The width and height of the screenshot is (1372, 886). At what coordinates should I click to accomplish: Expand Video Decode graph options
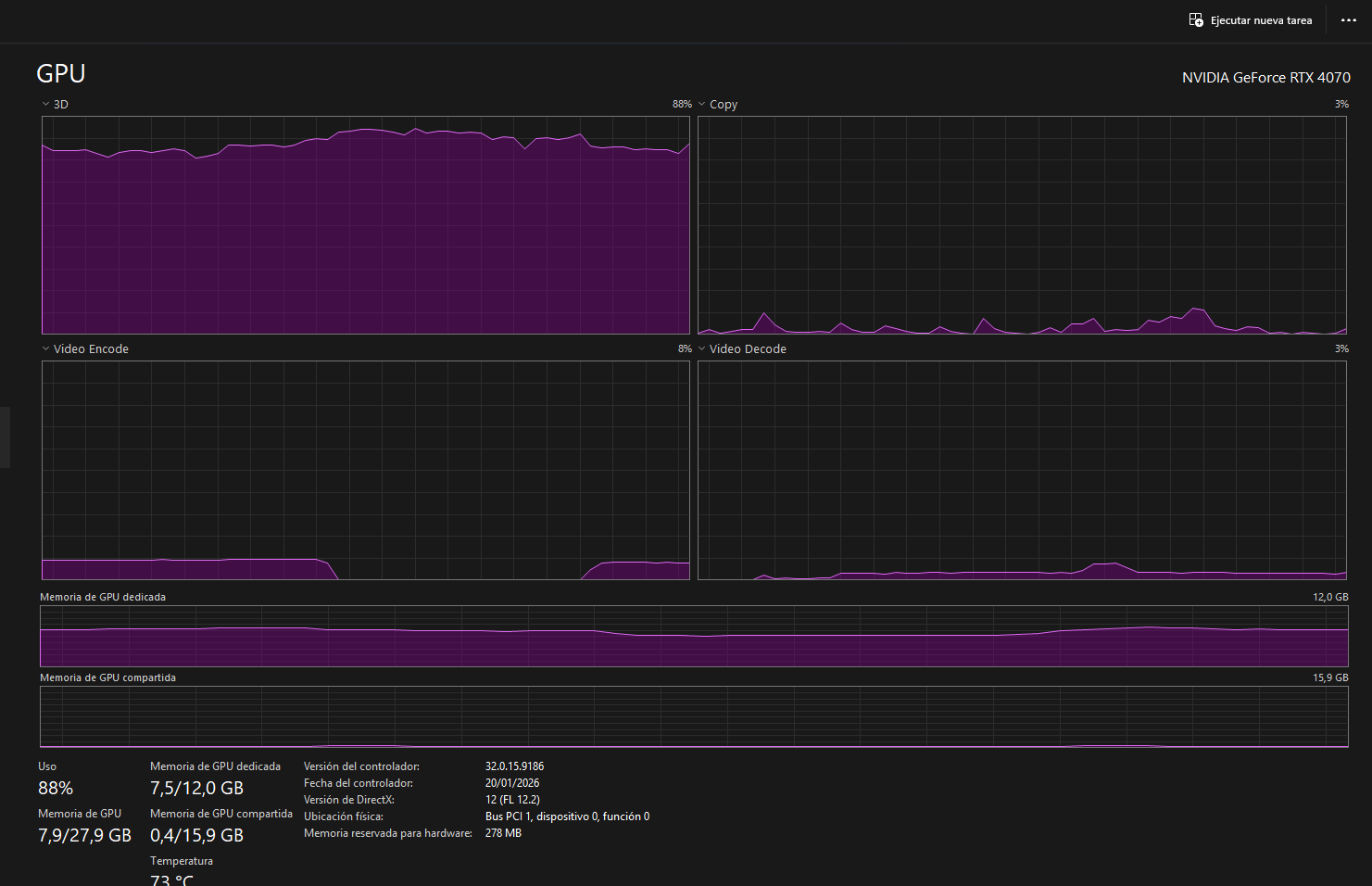(x=699, y=348)
